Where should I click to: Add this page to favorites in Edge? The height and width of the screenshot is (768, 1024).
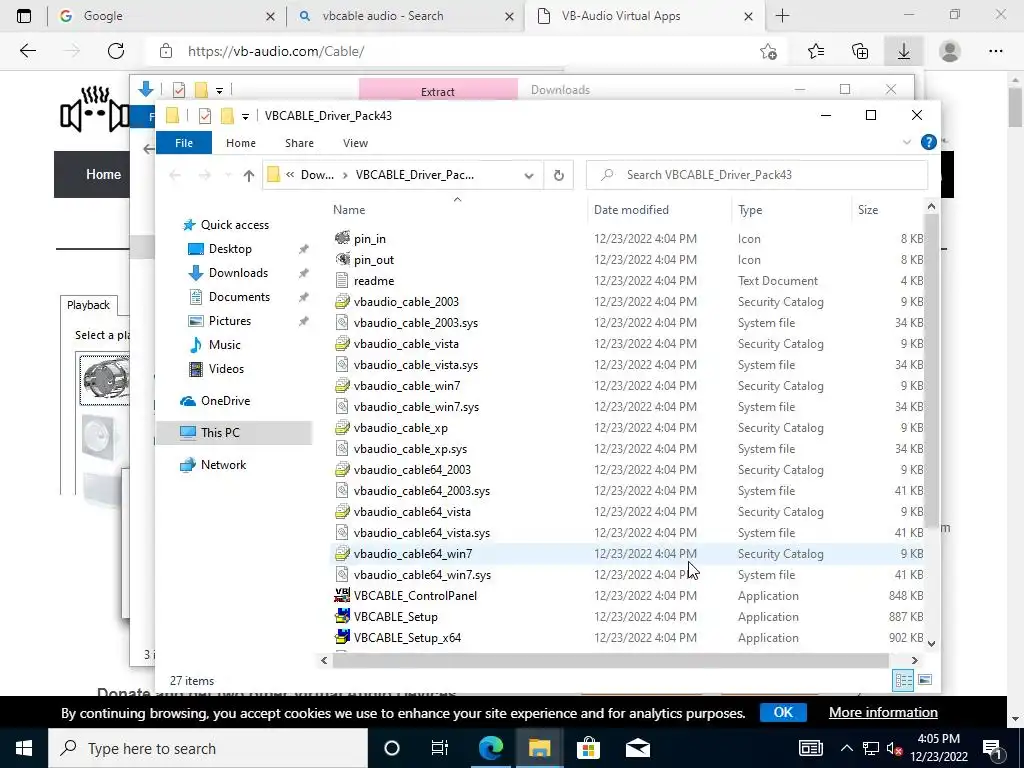pyautogui.click(x=769, y=51)
